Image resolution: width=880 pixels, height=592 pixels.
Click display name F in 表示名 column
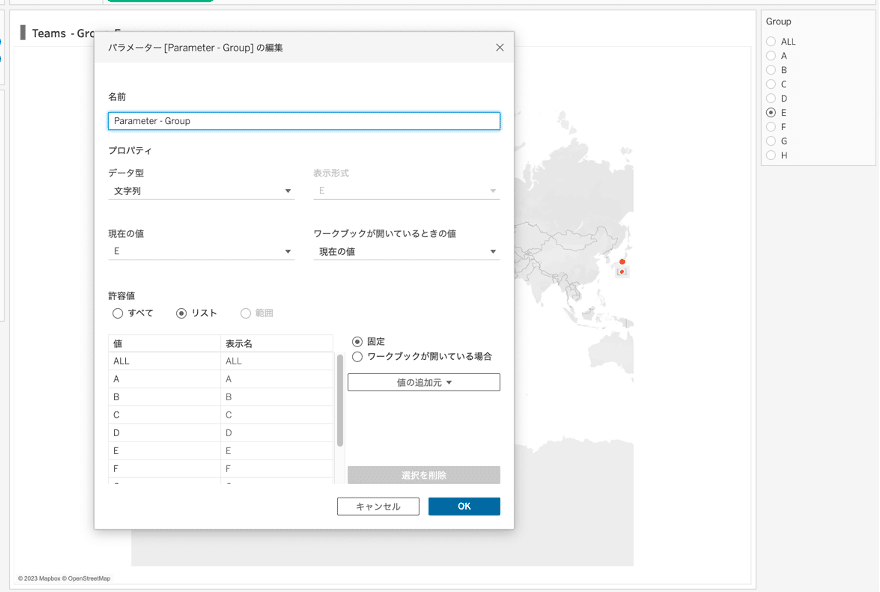click(277, 469)
